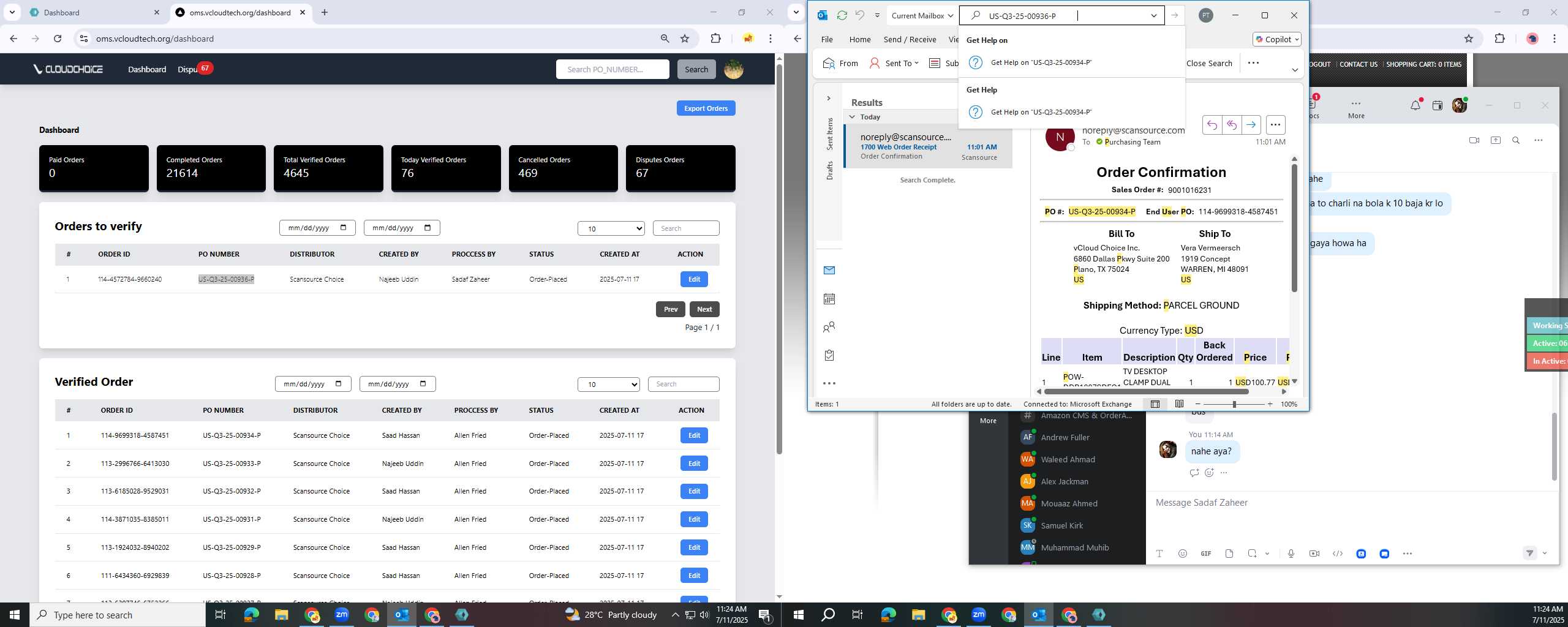Image resolution: width=1568 pixels, height=627 pixels.
Task: Search within Zoom chat conversation
Action: pyautogui.click(x=1516, y=140)
